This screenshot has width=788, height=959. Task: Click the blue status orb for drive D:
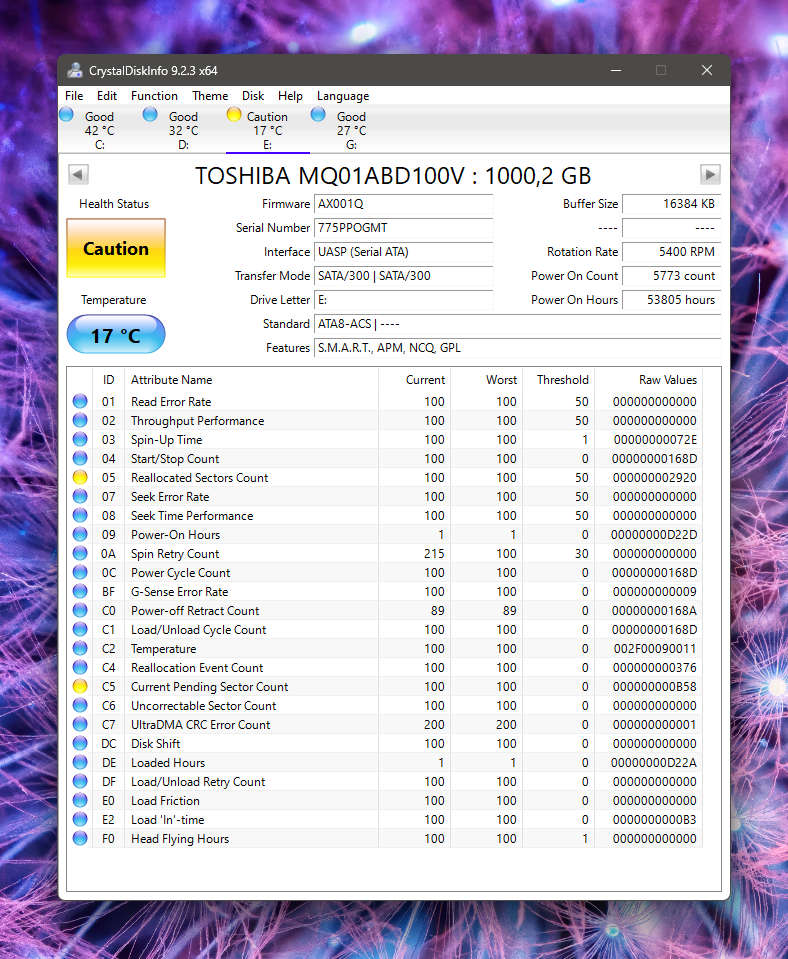point(150,114)
